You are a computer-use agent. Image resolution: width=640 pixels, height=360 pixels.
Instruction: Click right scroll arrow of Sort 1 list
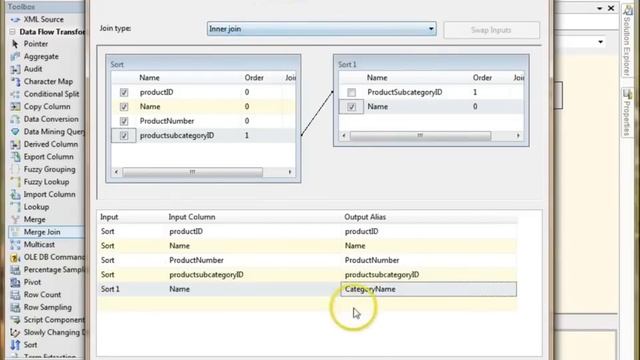518,136
